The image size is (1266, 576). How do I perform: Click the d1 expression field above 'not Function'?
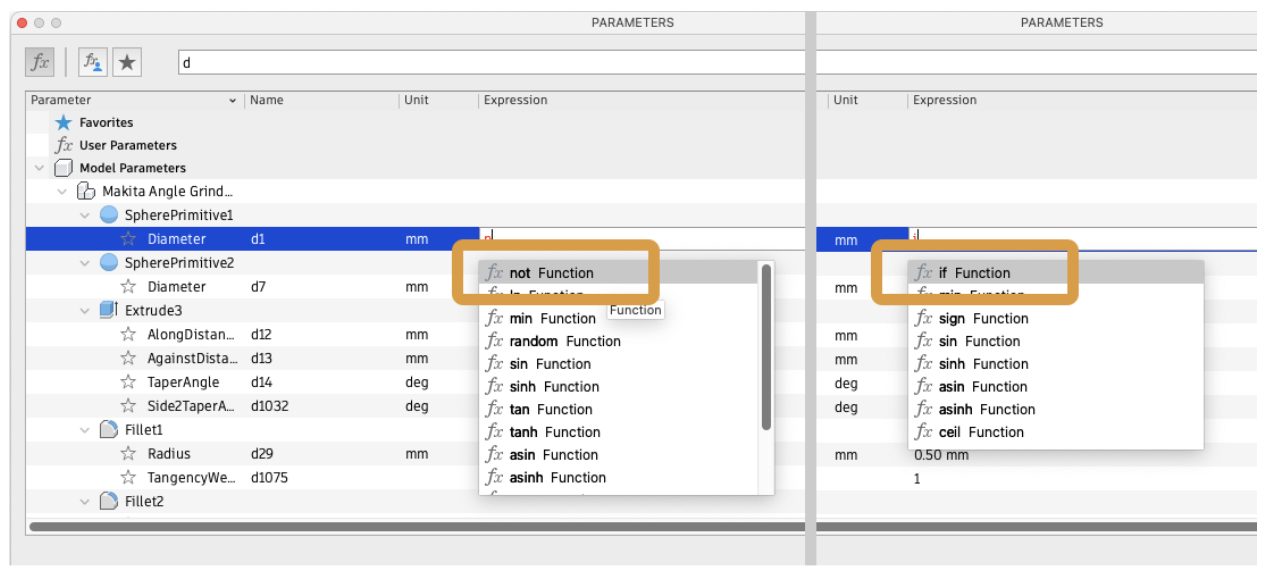643,238
